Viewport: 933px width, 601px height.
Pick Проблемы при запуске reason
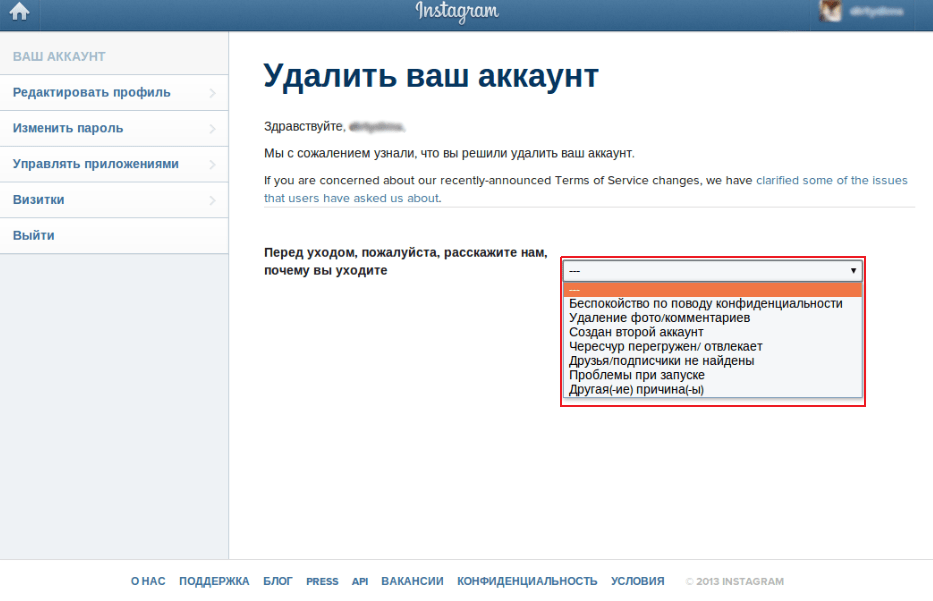click(637, 375)
